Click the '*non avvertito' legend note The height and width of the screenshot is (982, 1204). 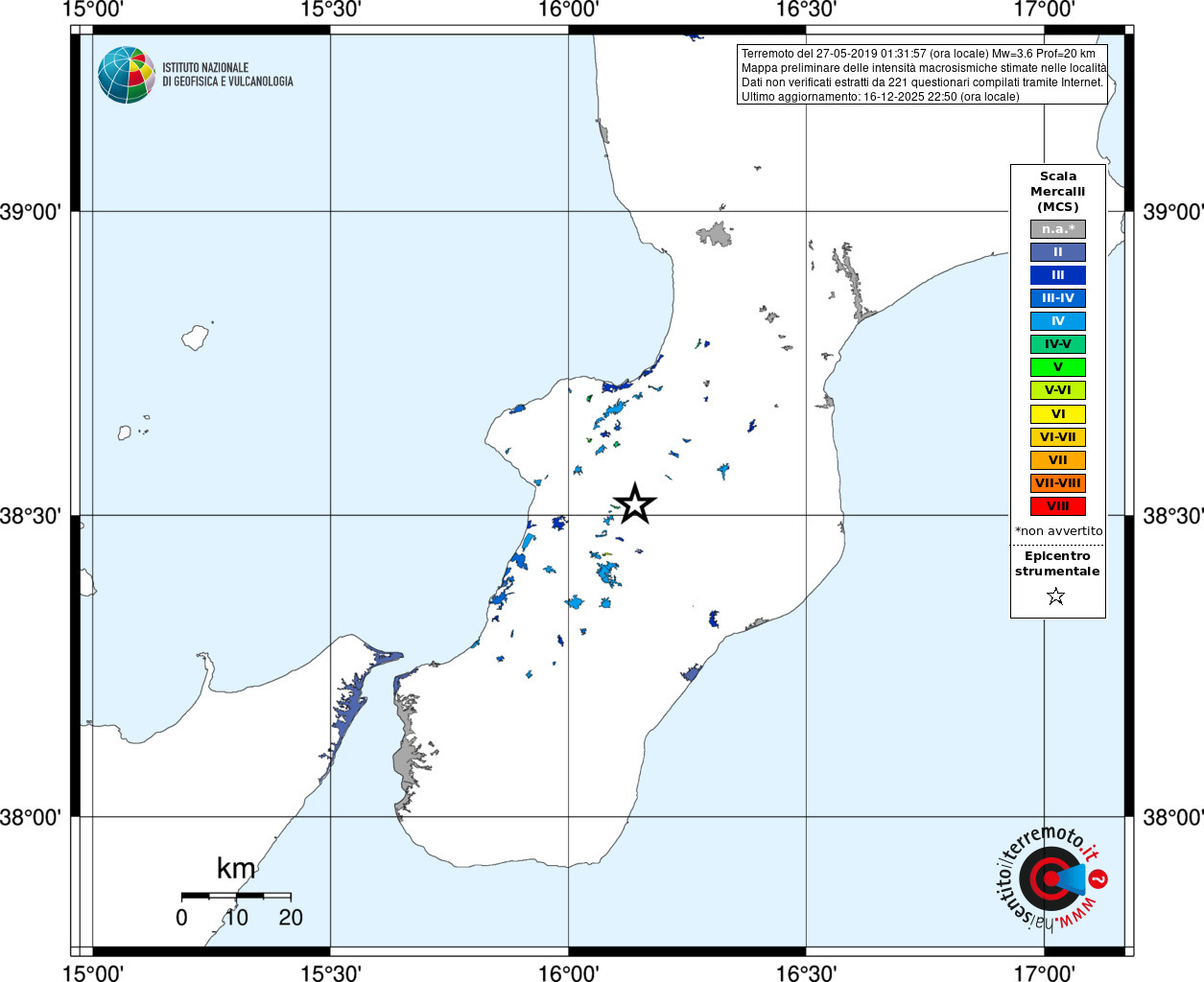pos(1059,531)
